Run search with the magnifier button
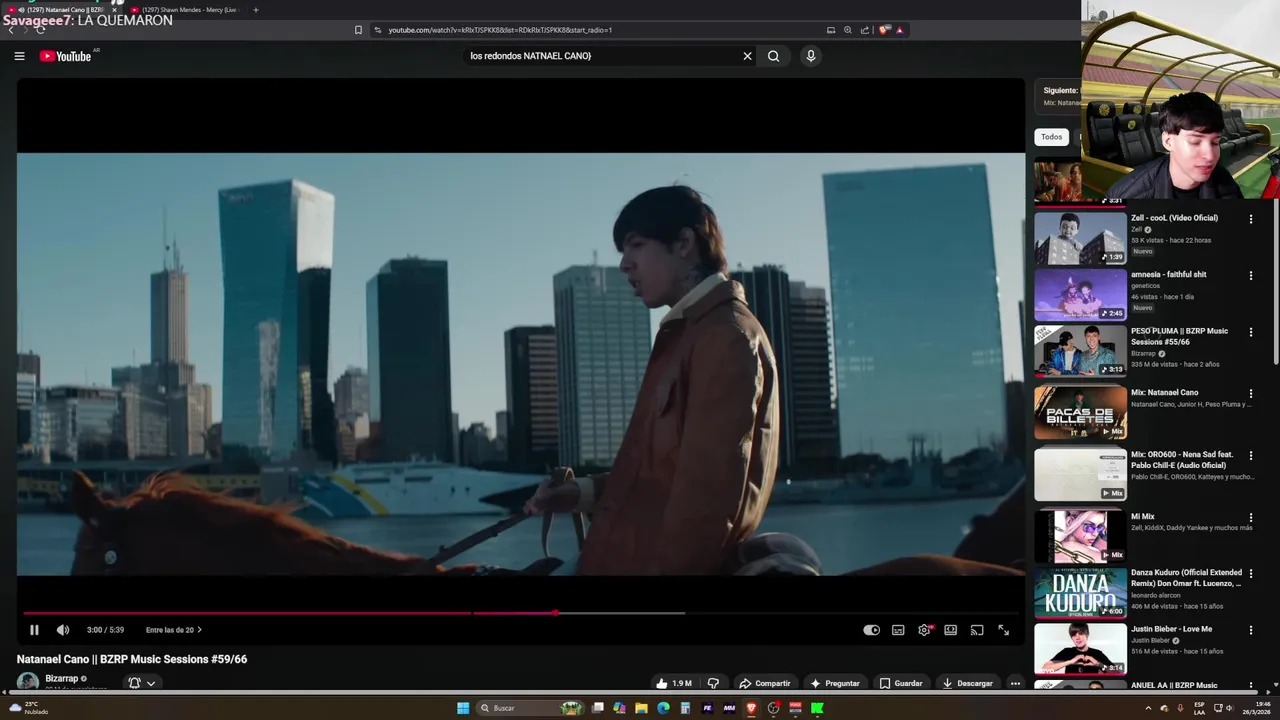 tap(773, 56)
